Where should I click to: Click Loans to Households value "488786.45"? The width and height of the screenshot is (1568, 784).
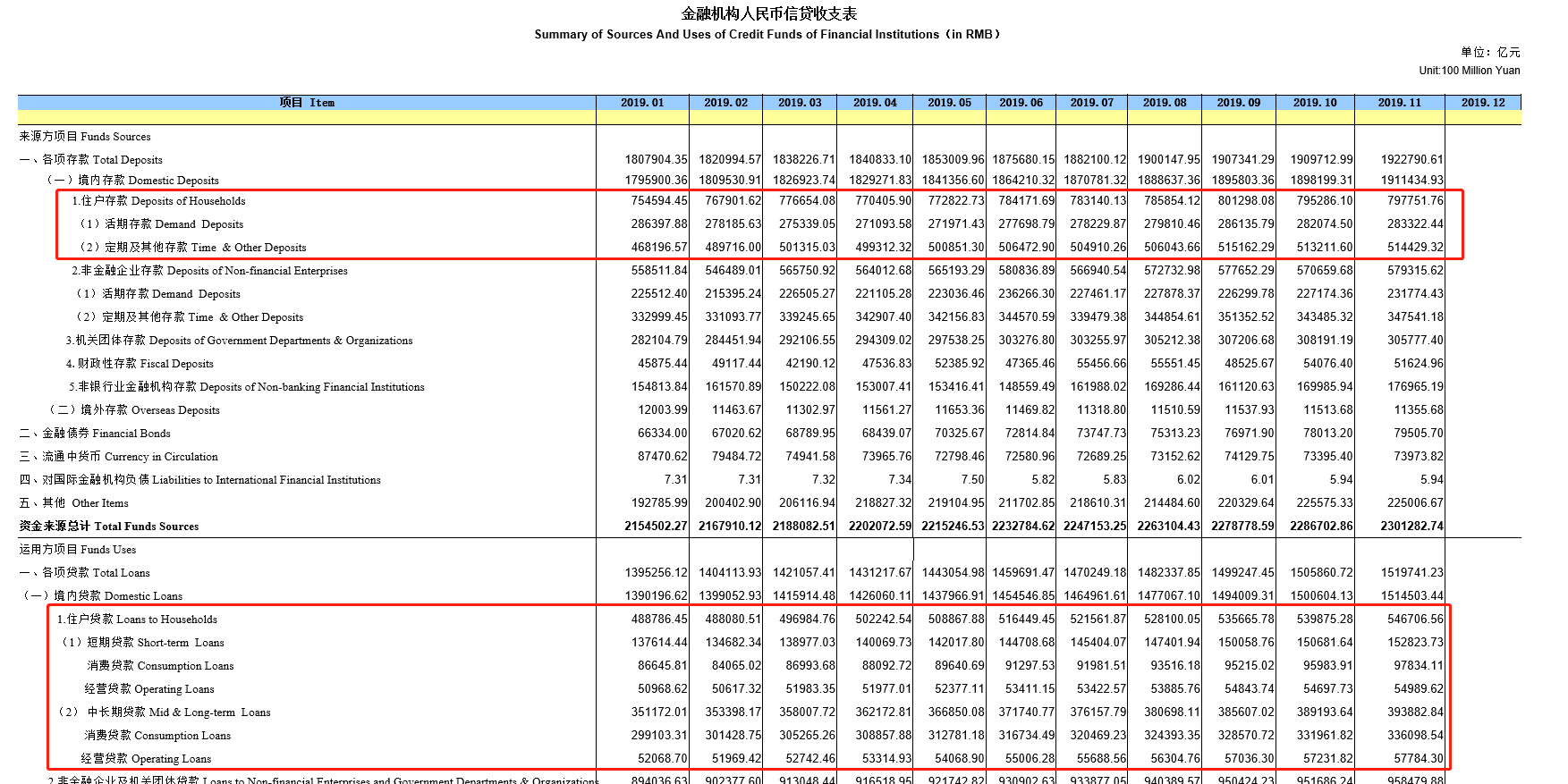[659, 620]
